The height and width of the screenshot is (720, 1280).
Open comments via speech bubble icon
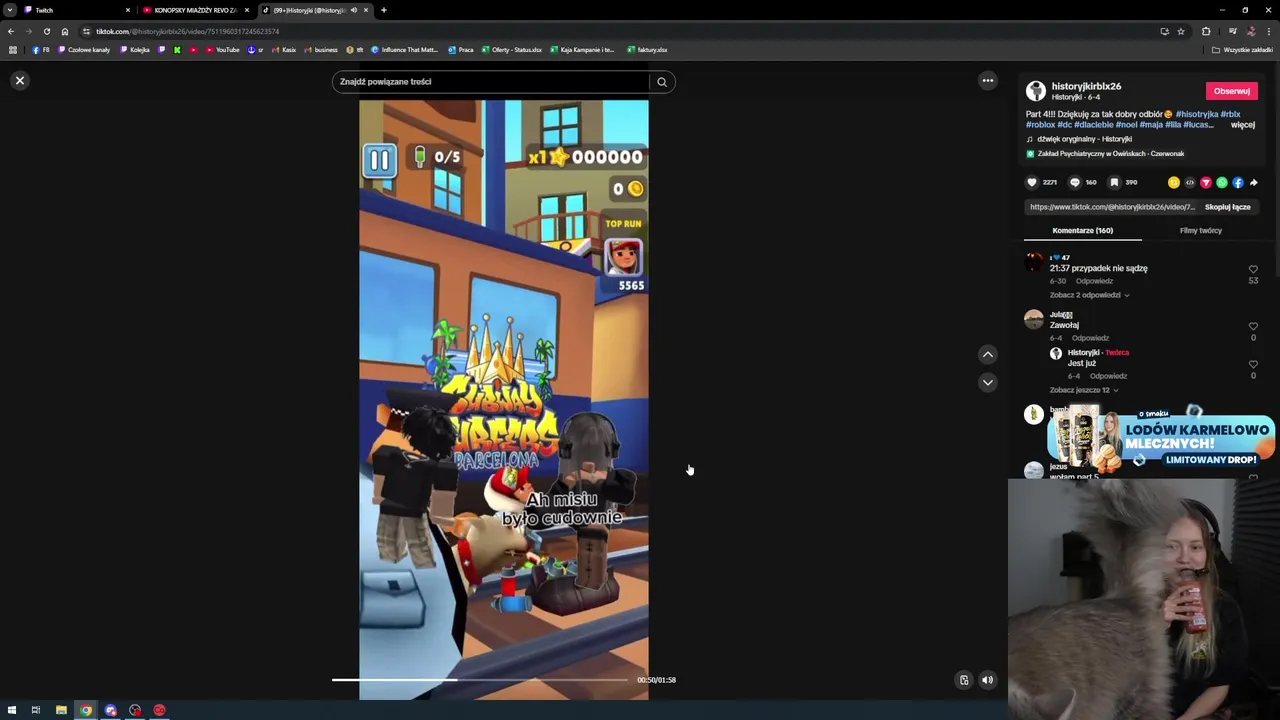pyautogui.click(x=1075, y=183)
